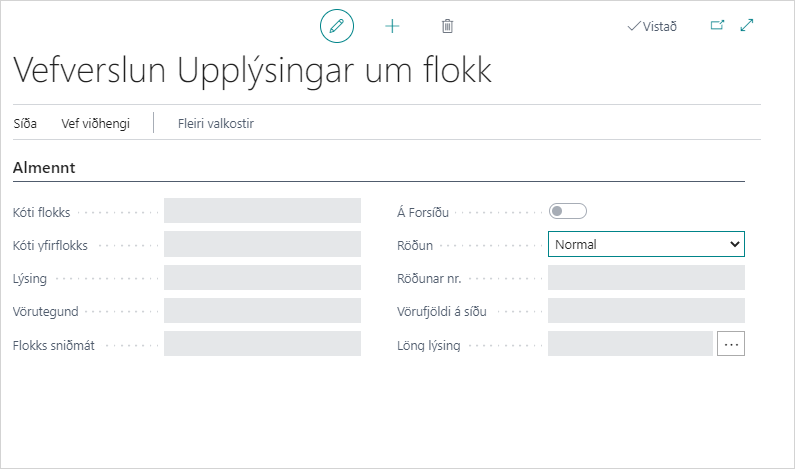The width and height of the screenshot is (795, 469).
Task: Click the Vistað saved status indicator
Action: [x=652, y=26]
